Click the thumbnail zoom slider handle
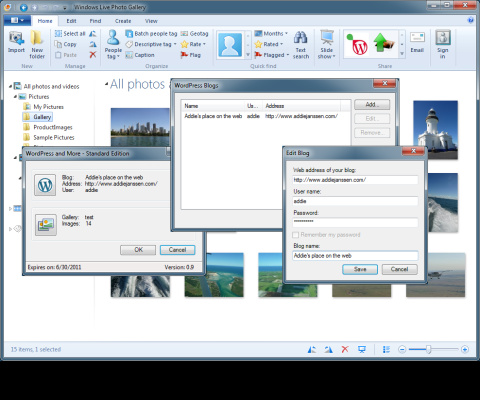480x400 pixels. click(x=429, y=349)
